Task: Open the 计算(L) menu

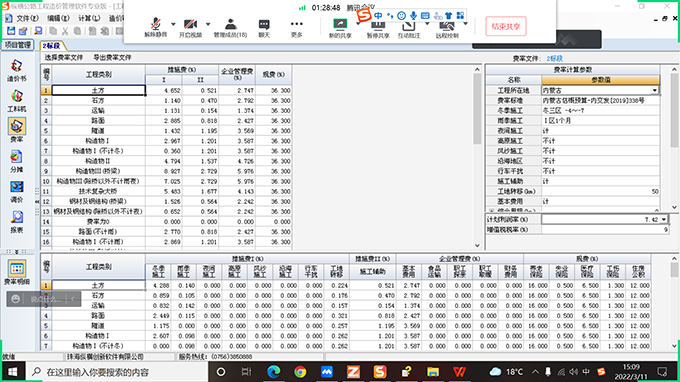Action: [89, 18]
